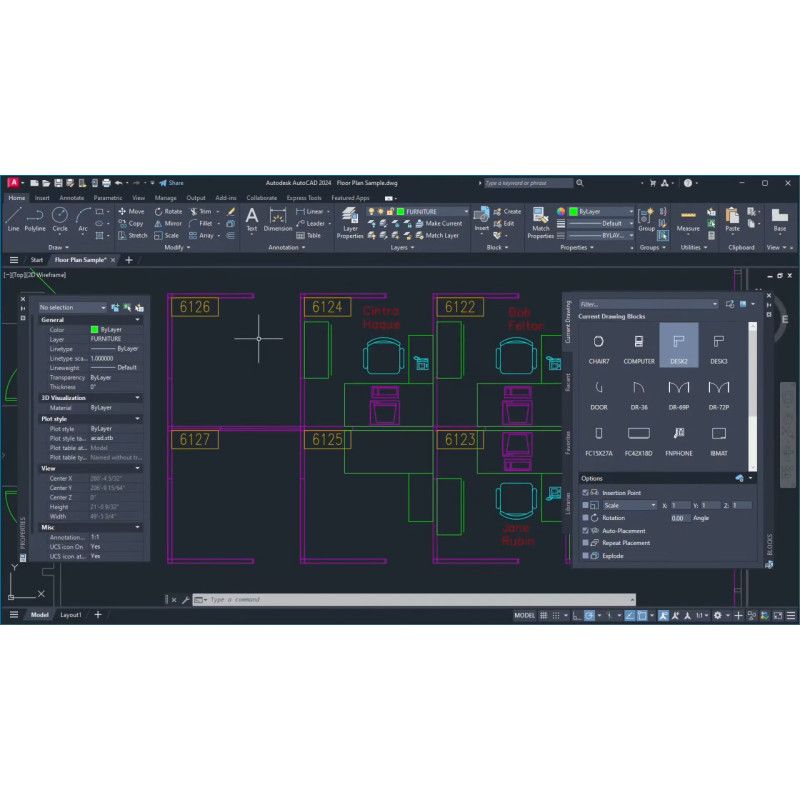Tick the Explode checkbox

tap(586, 556)
